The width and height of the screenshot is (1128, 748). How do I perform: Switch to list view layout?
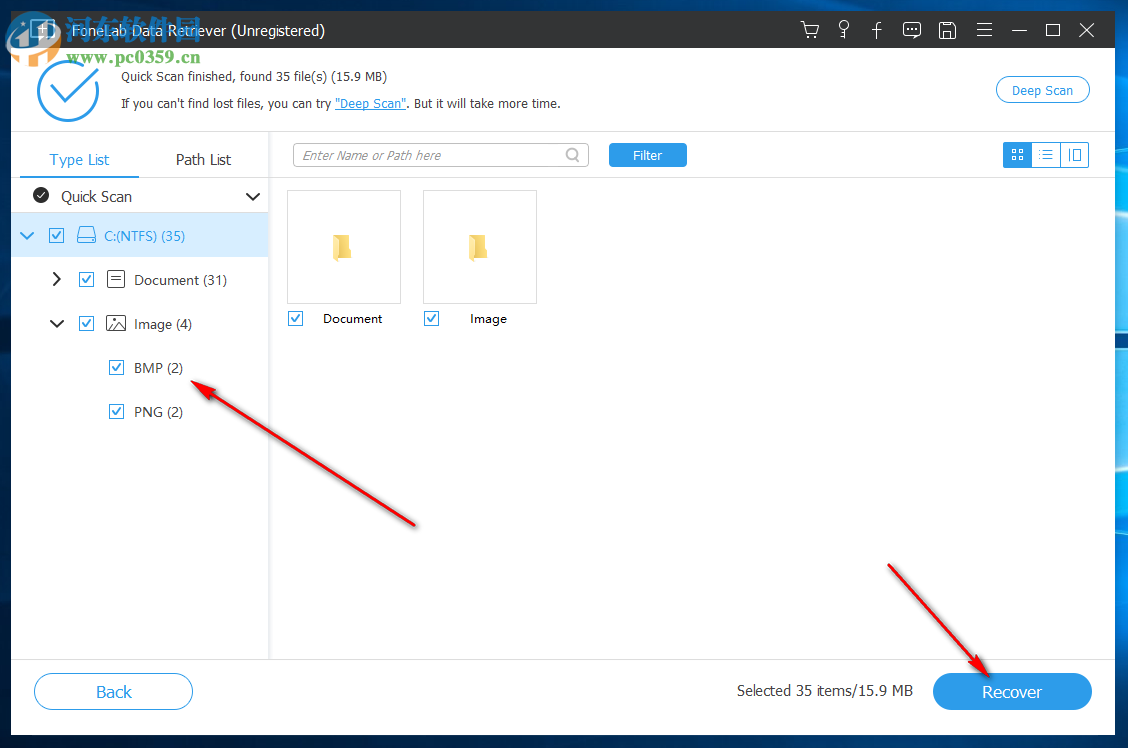tap(1045, 155)
